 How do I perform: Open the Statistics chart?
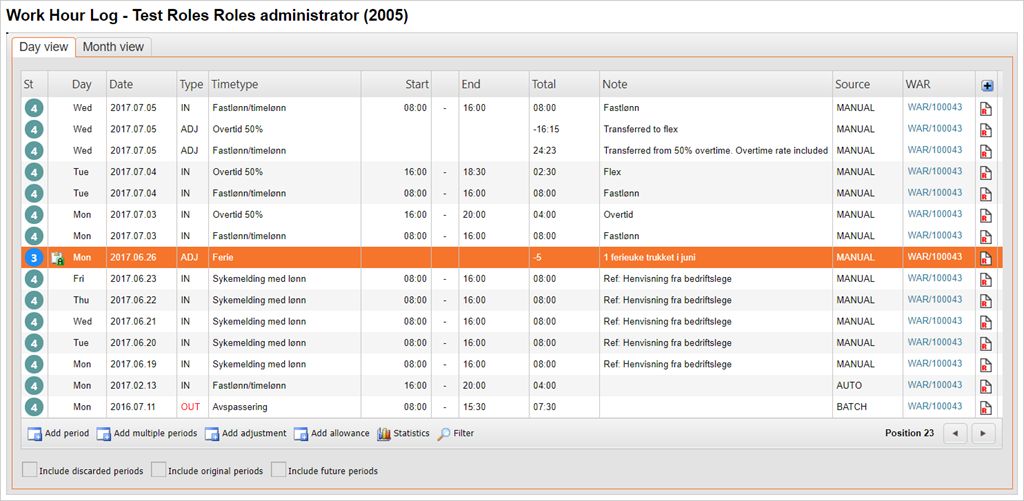click(x=403, y=433)
